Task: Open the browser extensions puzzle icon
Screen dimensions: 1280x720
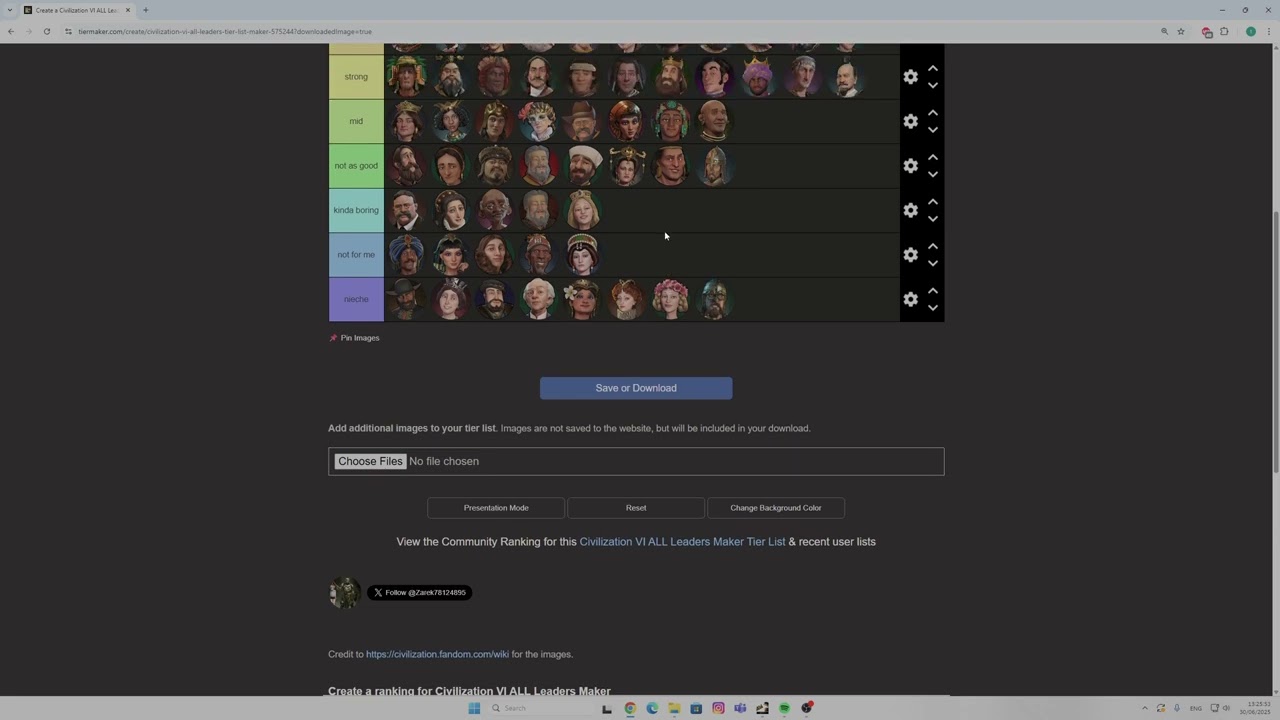Action: pyautogui.click(x=1224, y=32)
